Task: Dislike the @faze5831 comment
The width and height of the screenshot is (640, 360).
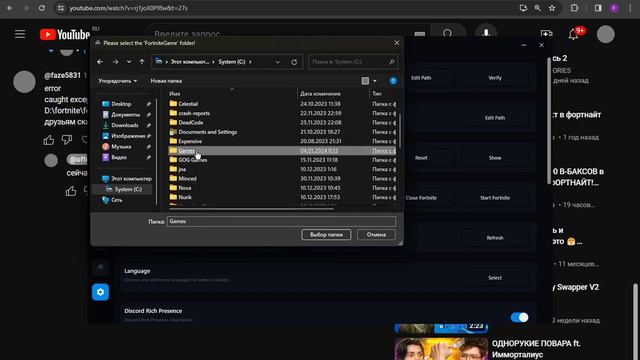Action: pyautogui.click(x=67, y=140)
